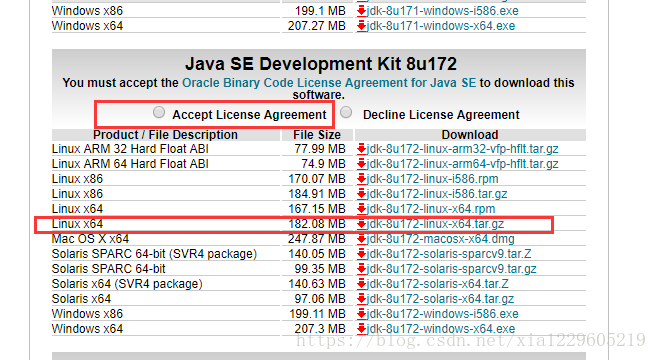This screenshot has height=360, width=657.
Task: Download jdk-8u172-solaris-sparcv9.tar.Z file
Action: (x=449, y=254)
